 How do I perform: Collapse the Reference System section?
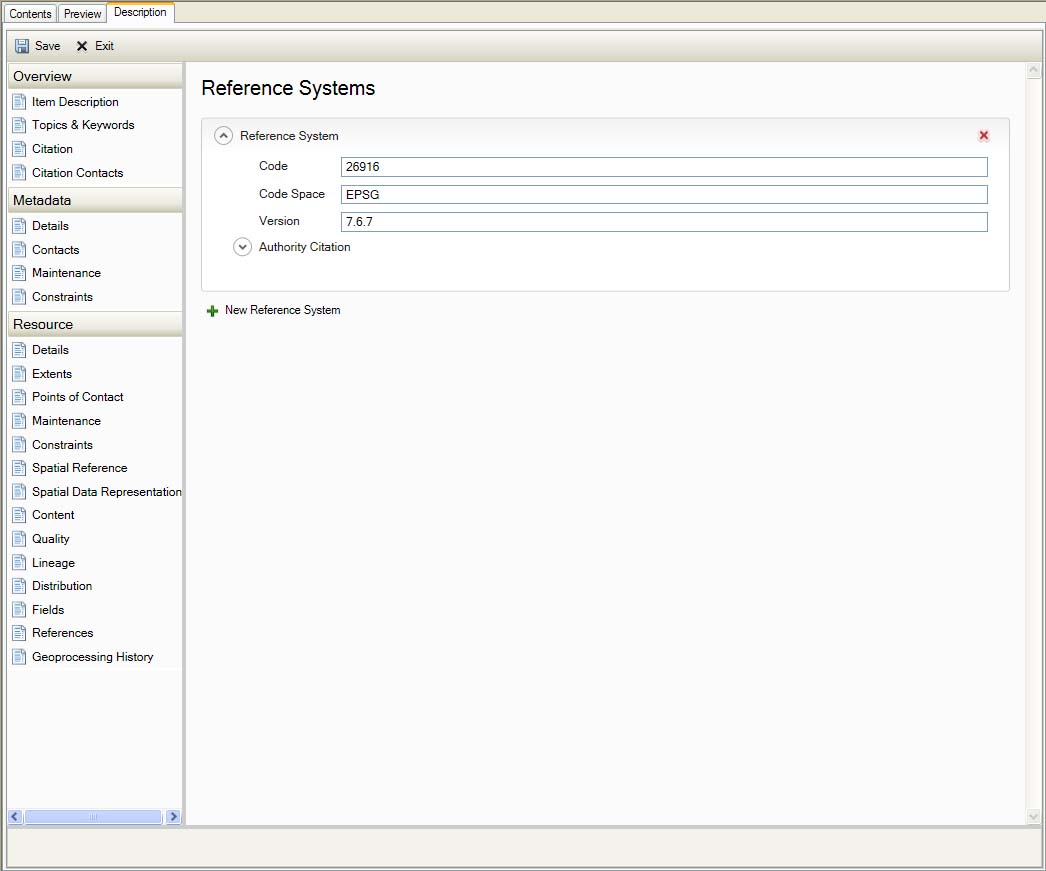click(x=224, y=136)
